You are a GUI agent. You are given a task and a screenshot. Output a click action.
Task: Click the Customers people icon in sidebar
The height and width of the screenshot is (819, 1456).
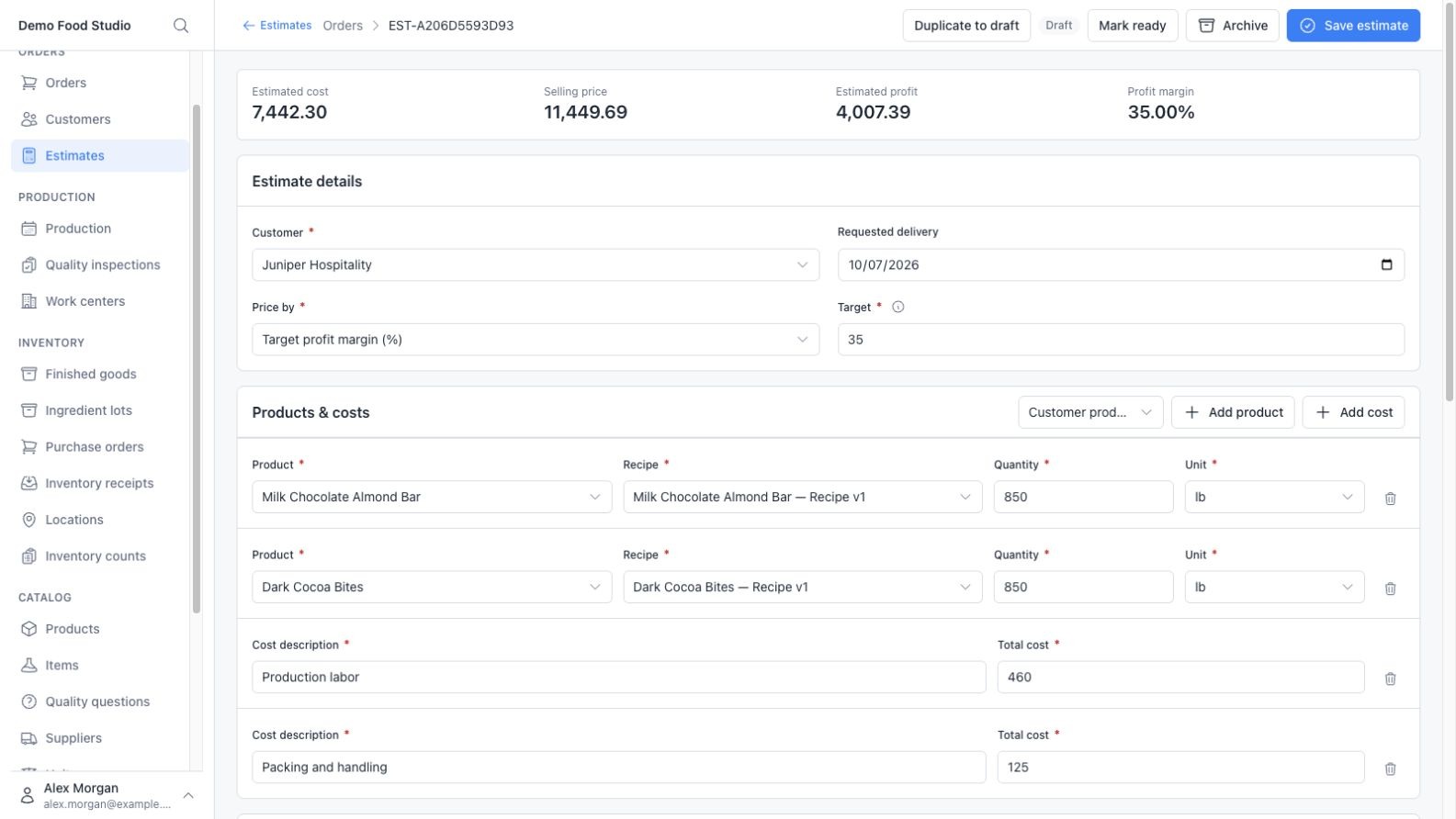29,119
